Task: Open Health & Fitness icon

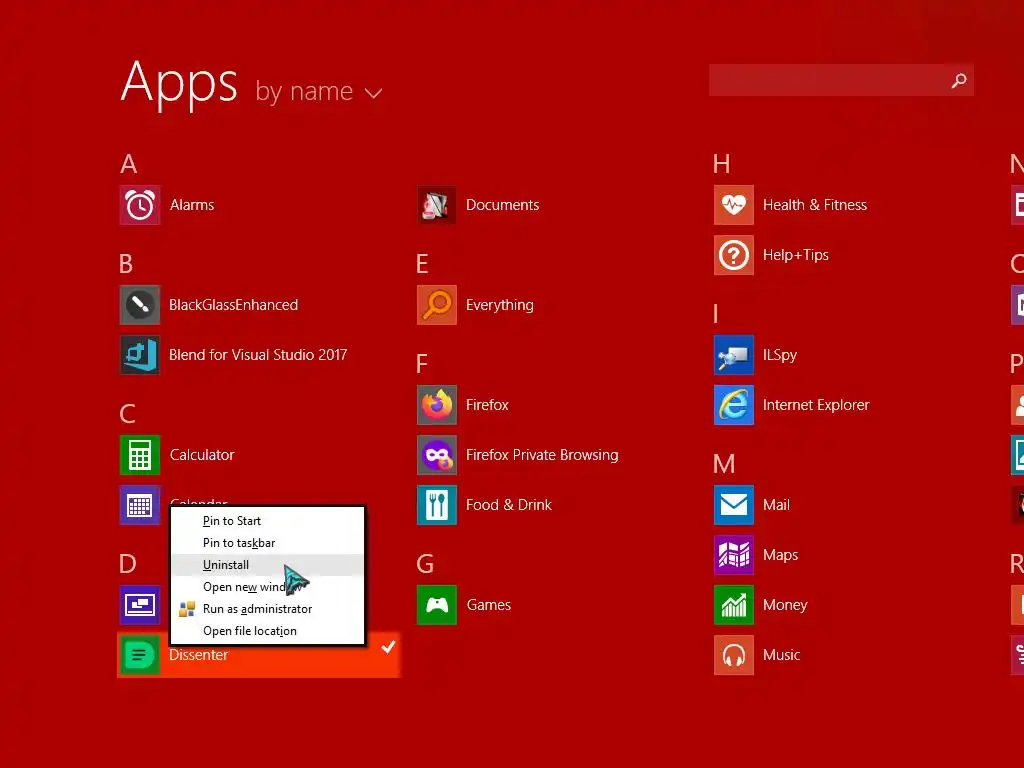Action: pos(734,205)
